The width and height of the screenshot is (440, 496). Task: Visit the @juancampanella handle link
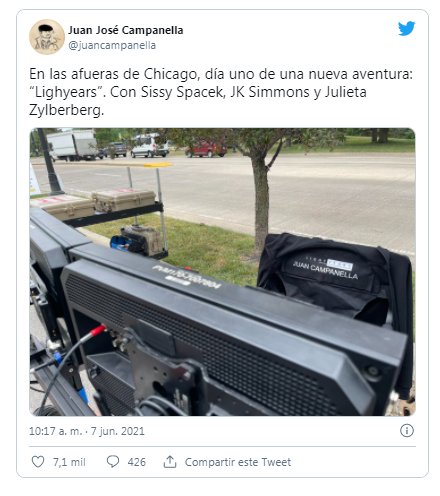point(112,45)
